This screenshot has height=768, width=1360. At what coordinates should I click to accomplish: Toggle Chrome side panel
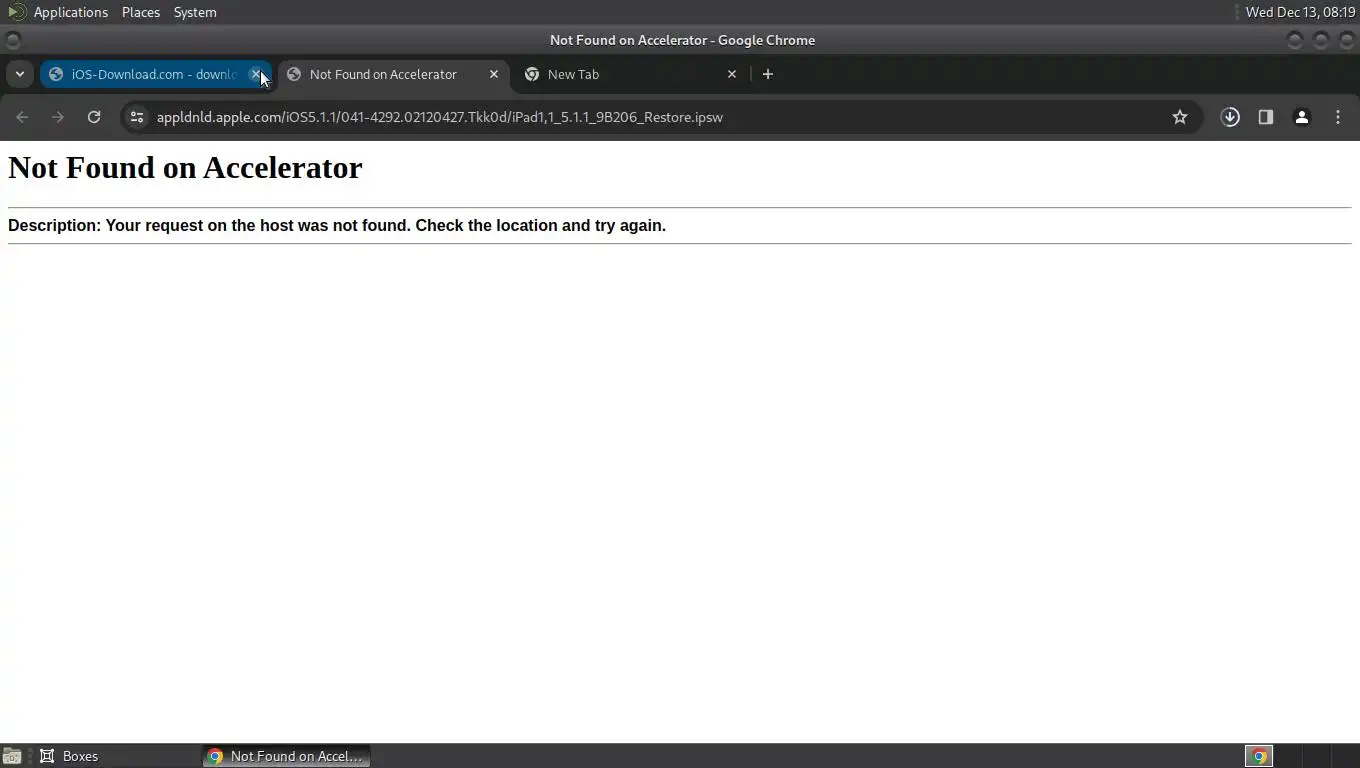point(1266,117)
